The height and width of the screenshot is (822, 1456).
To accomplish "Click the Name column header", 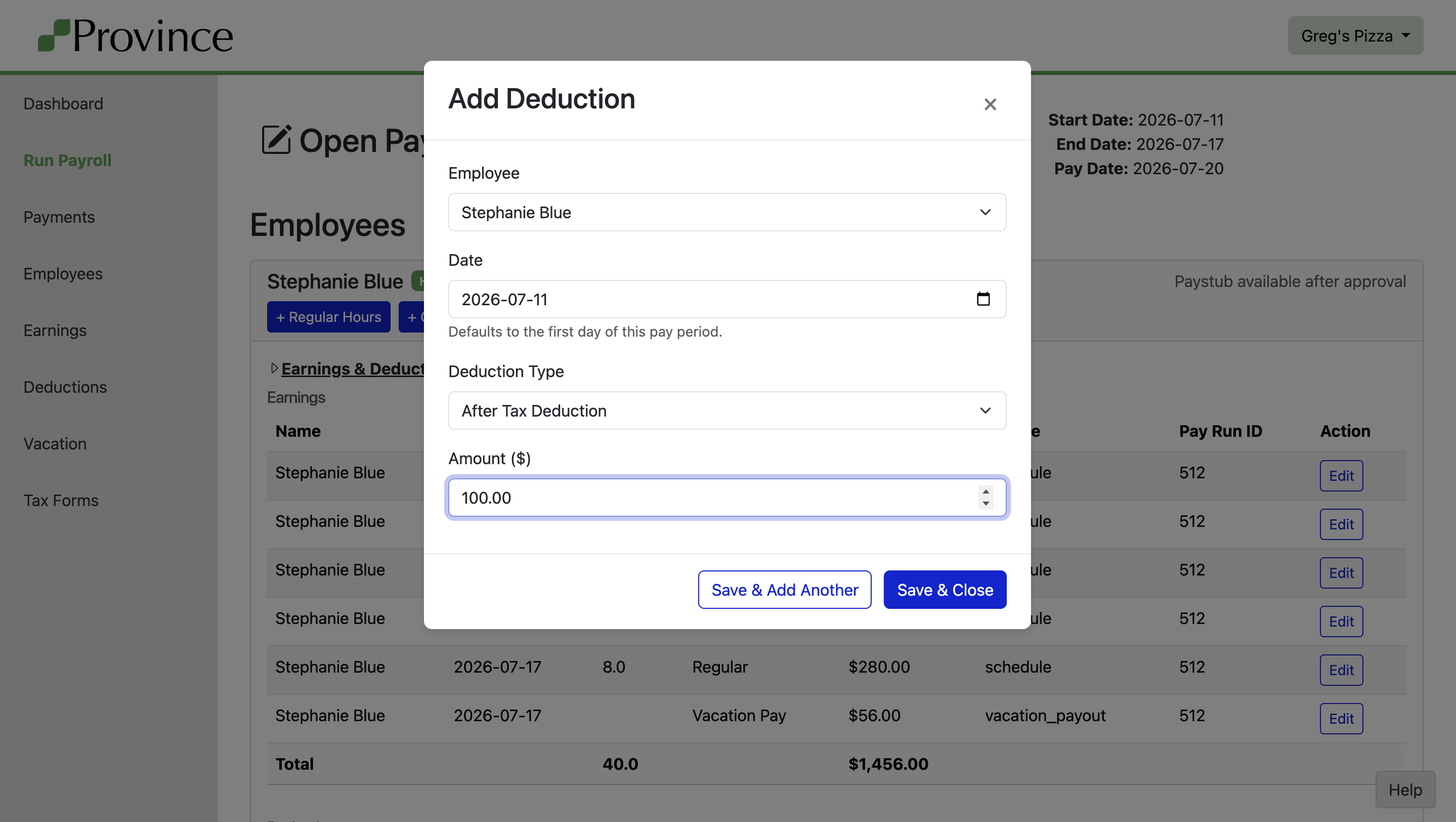I will (x=298, y=431).
